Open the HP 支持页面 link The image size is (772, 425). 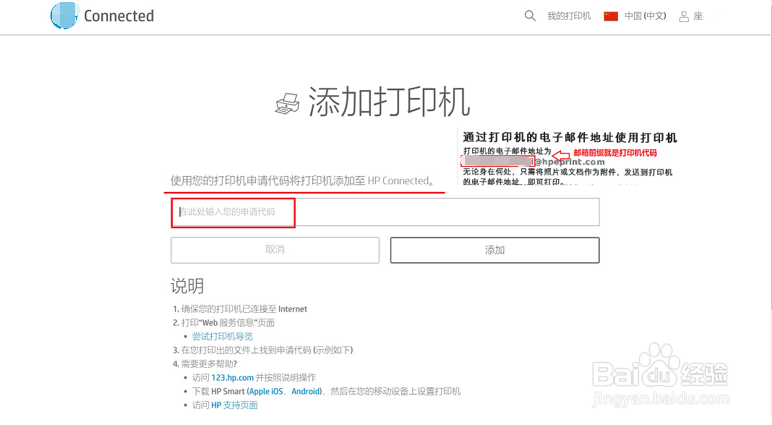point(234,405)
